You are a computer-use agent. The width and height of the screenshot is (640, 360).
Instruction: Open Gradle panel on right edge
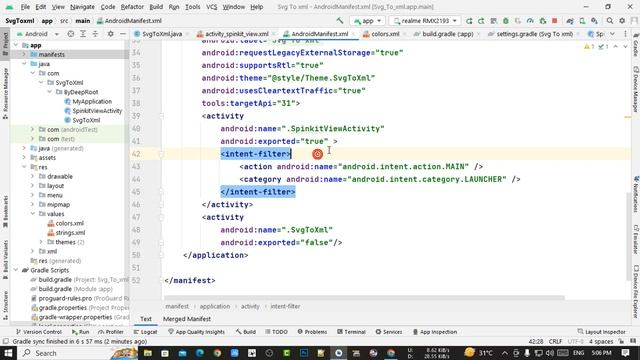coord(636,45)
